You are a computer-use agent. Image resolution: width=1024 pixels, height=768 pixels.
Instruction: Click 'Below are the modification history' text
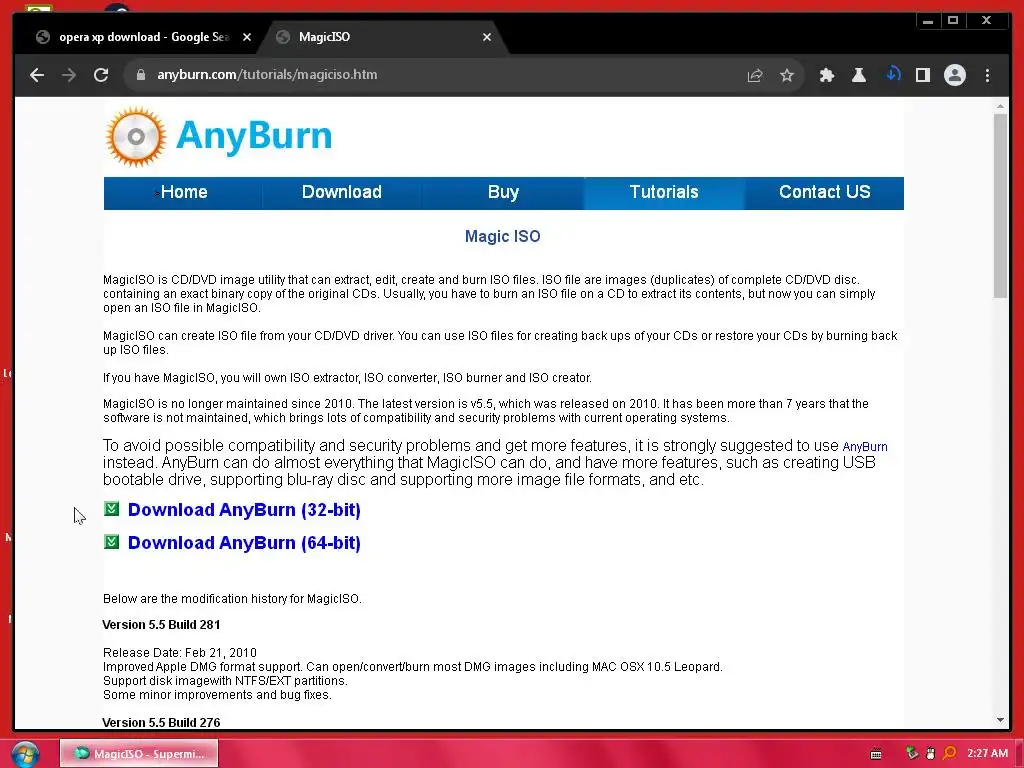(232, 599)
